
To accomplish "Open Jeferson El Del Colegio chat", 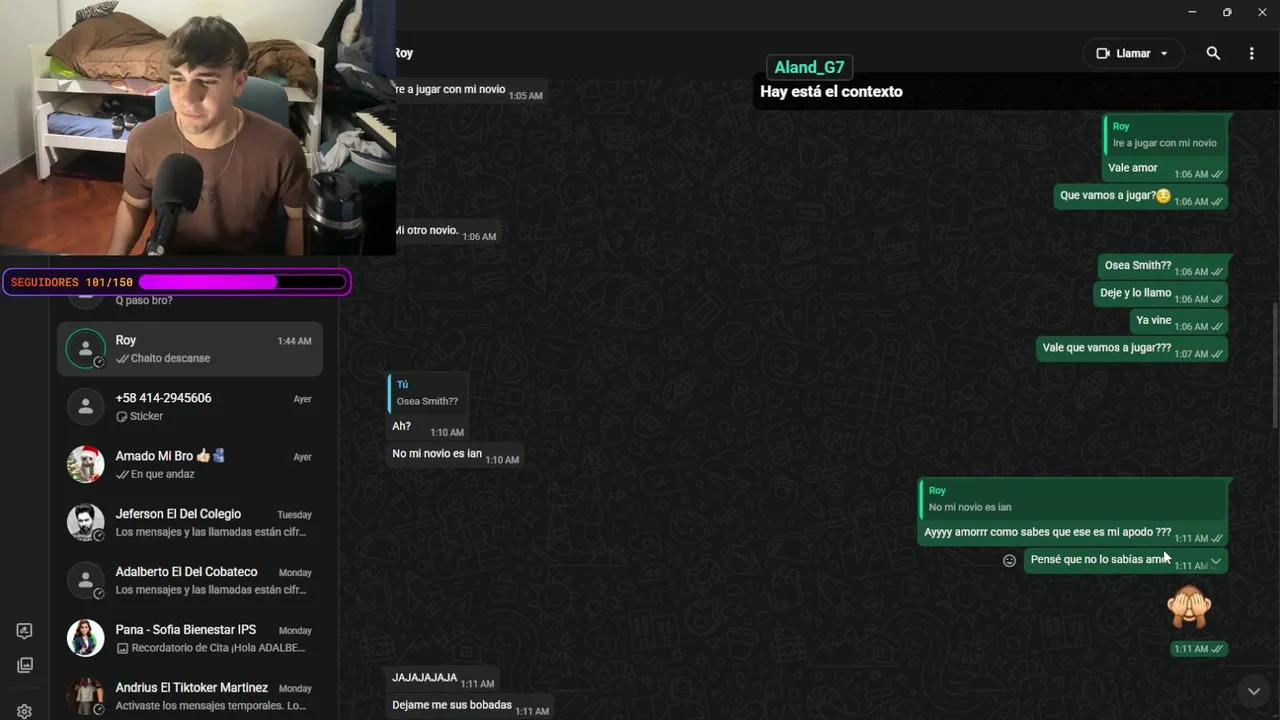I will (x=190, y=523).
